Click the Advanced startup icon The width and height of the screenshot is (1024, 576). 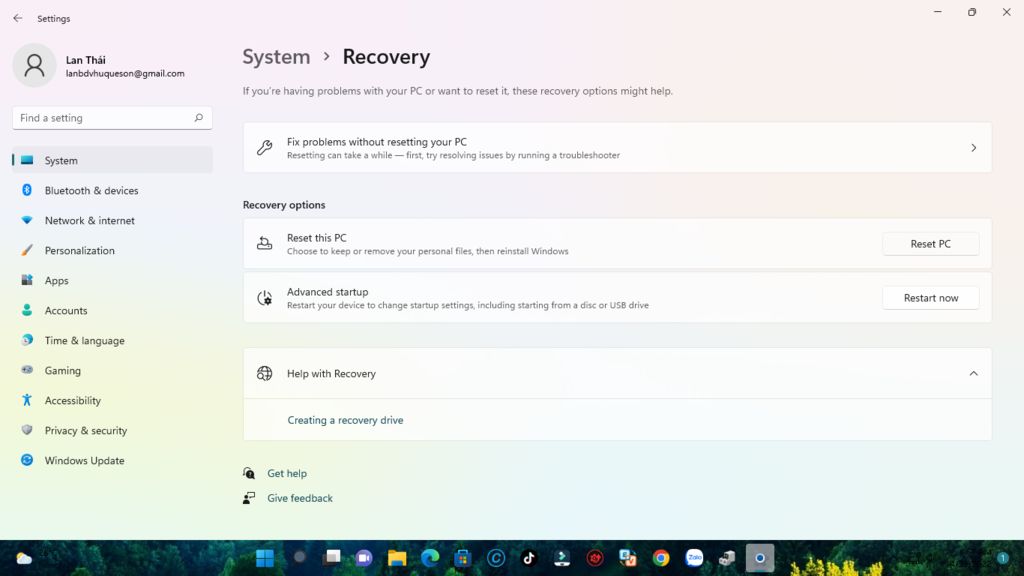pyautogui.click(x=264, y=298)
